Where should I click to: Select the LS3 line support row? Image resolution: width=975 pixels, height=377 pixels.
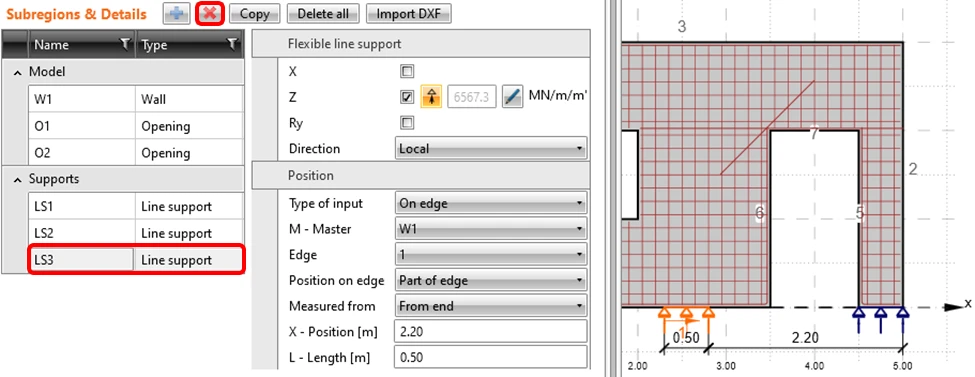(x=135, y=260)
